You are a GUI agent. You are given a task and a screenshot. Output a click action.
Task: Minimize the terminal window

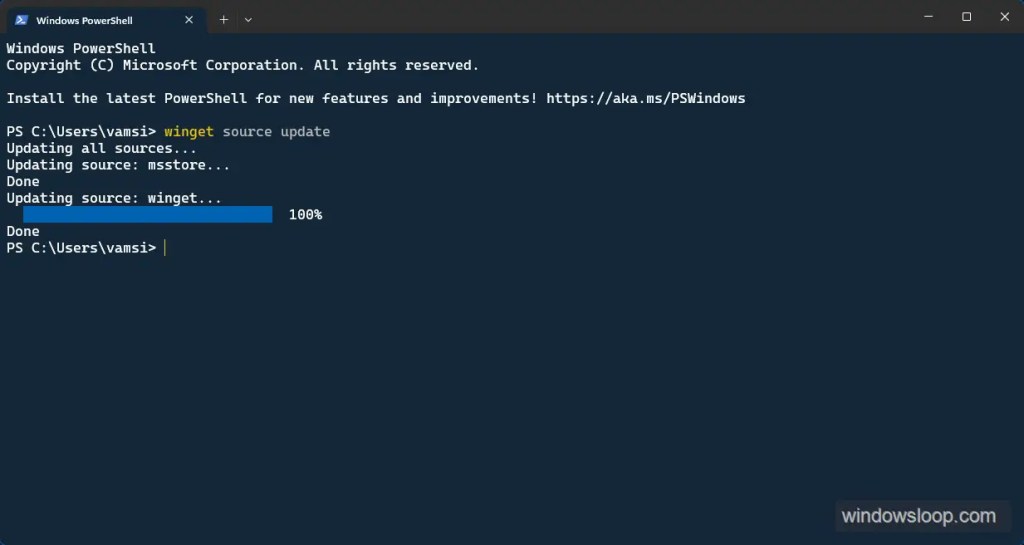coord(929,16)
